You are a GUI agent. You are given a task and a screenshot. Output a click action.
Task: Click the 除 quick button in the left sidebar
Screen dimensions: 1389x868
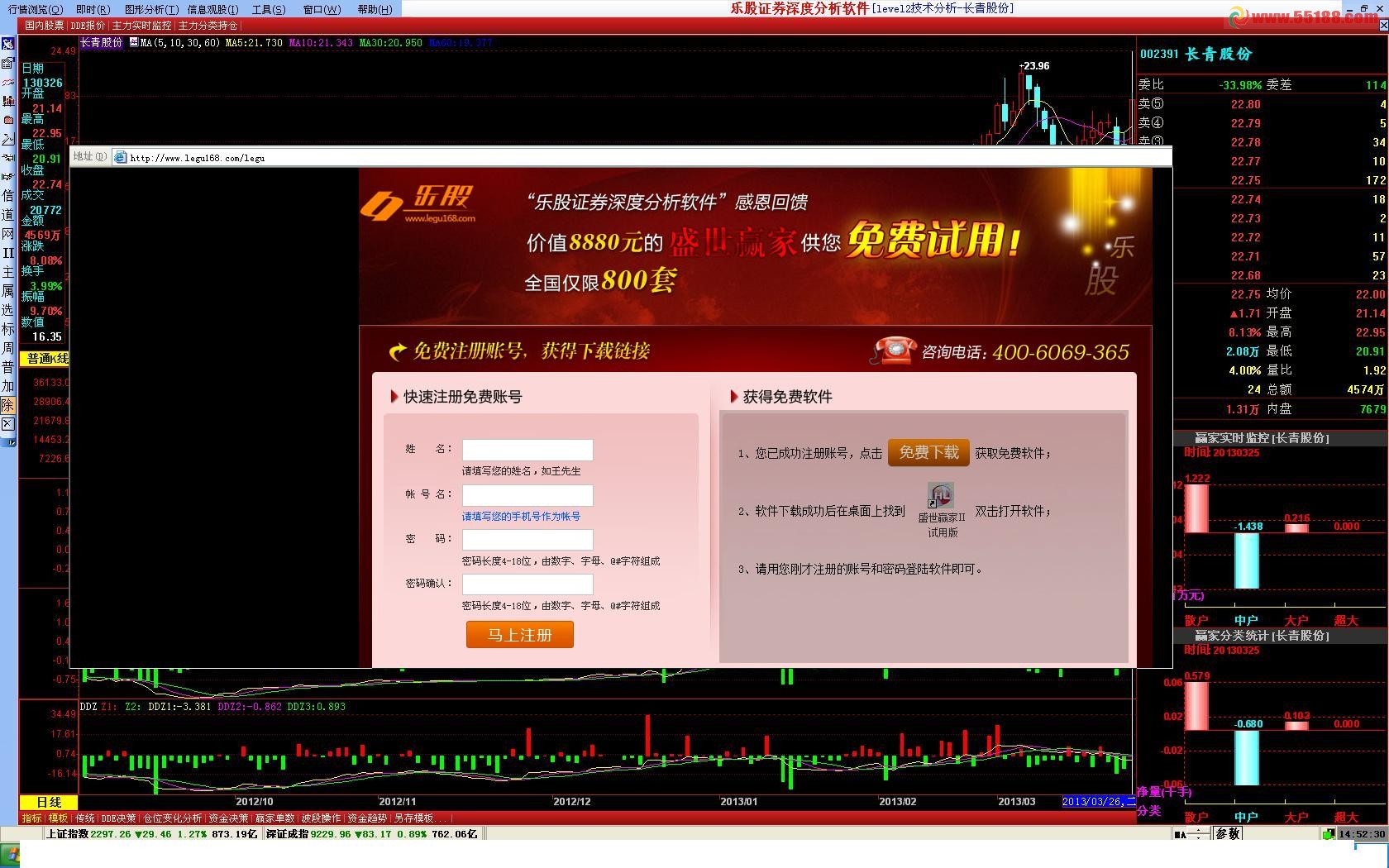click(7, 405)
